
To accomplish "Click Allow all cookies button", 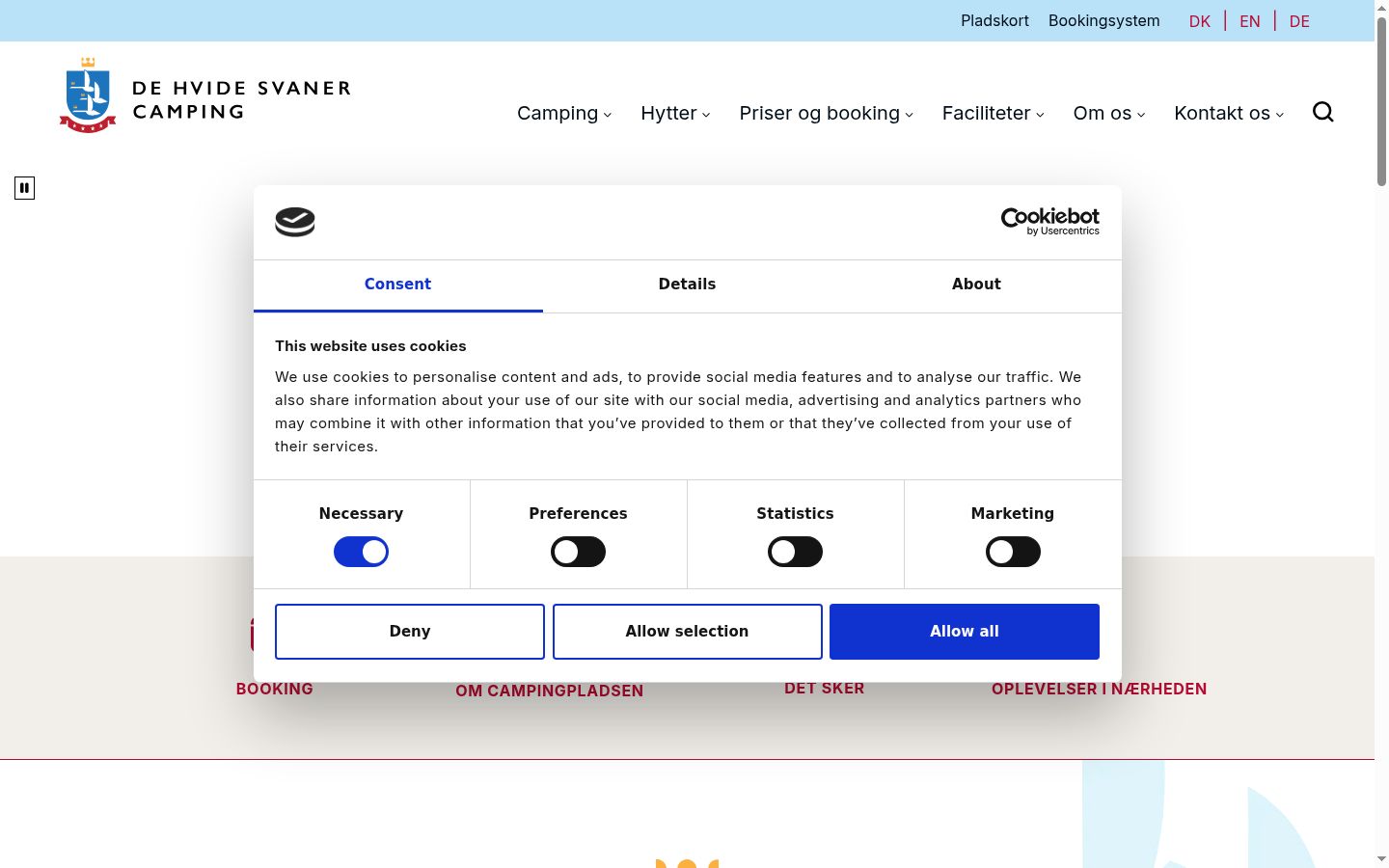I will pos(965,632).
